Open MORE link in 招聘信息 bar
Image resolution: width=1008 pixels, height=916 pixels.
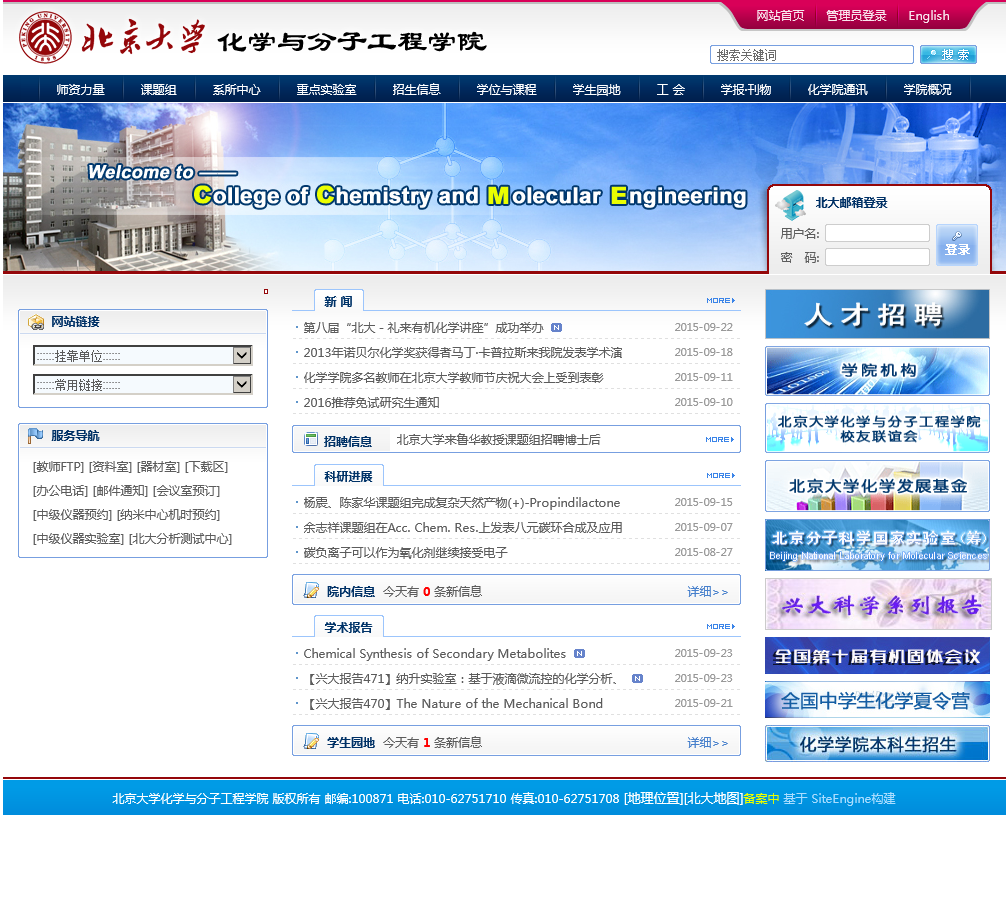(719, 440)
